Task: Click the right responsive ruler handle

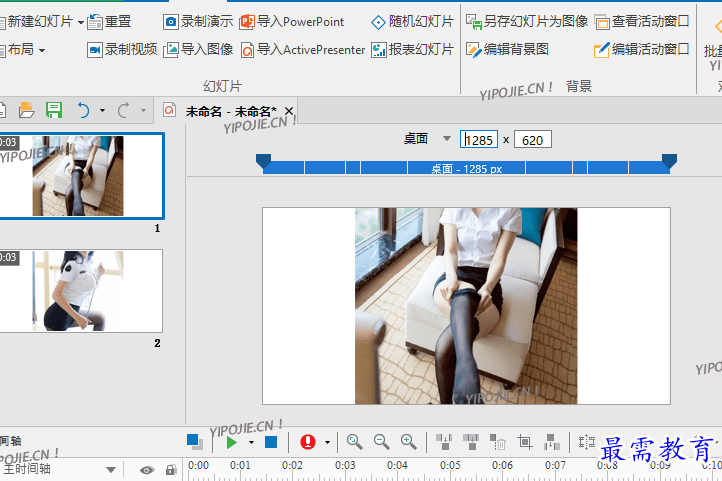Action: [x=669, y=162]
